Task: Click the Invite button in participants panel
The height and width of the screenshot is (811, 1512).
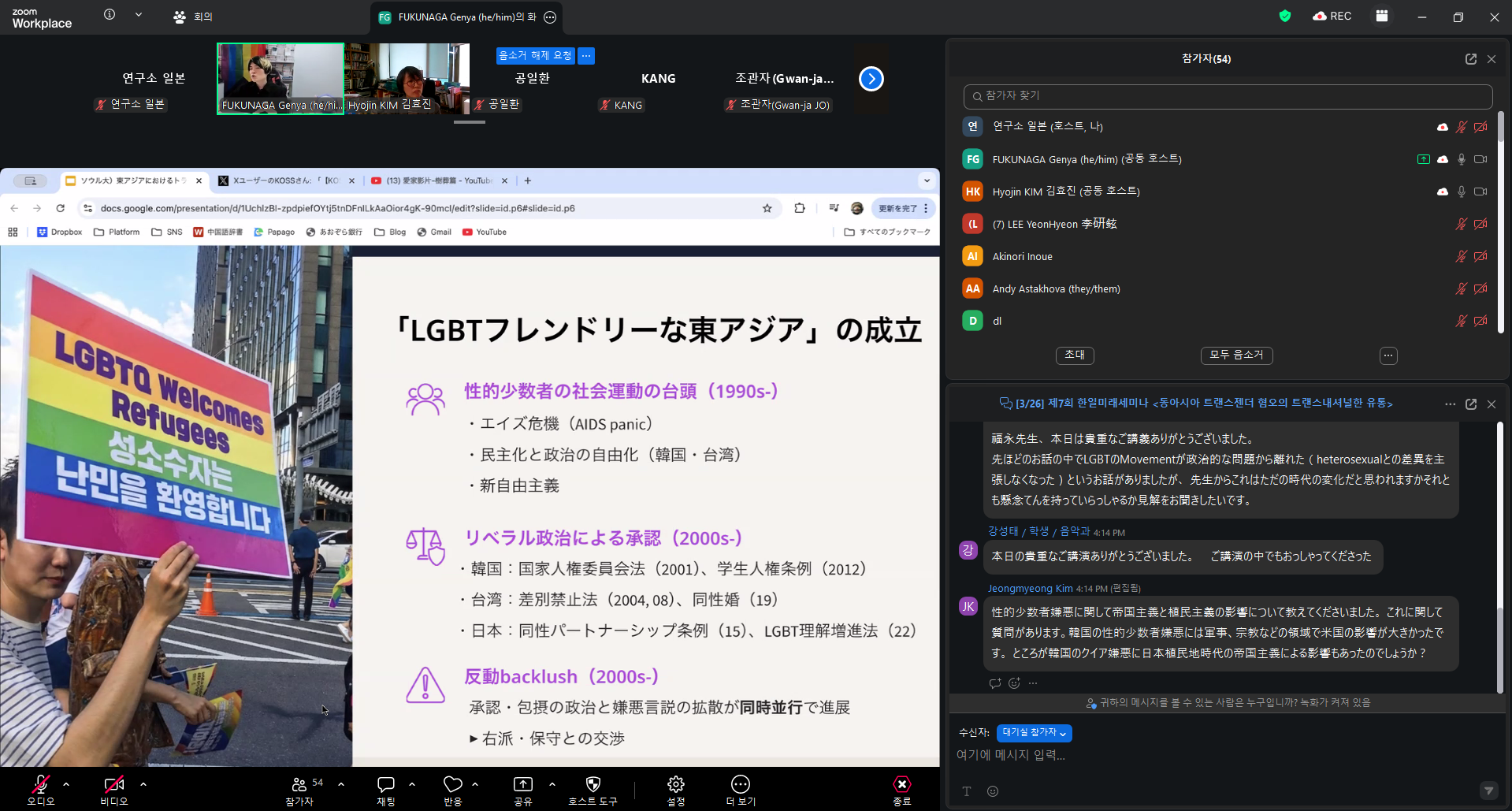Action: coord(1074,355)
